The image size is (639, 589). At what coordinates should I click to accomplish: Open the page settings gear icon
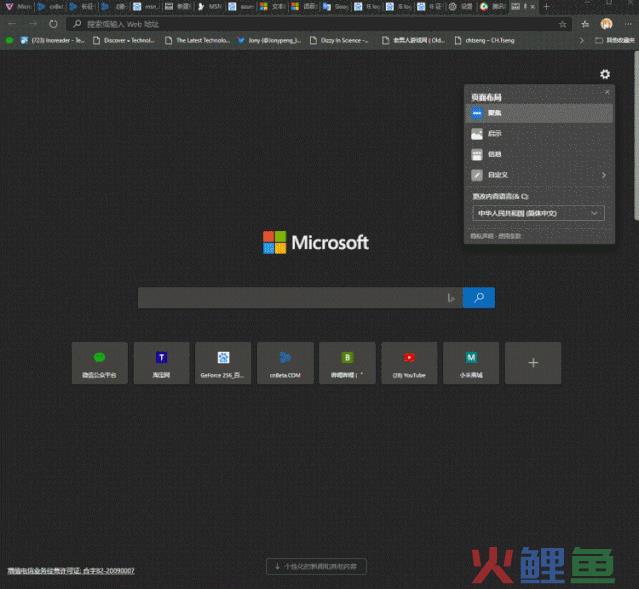pyautogui.click(x=604, y=74)
